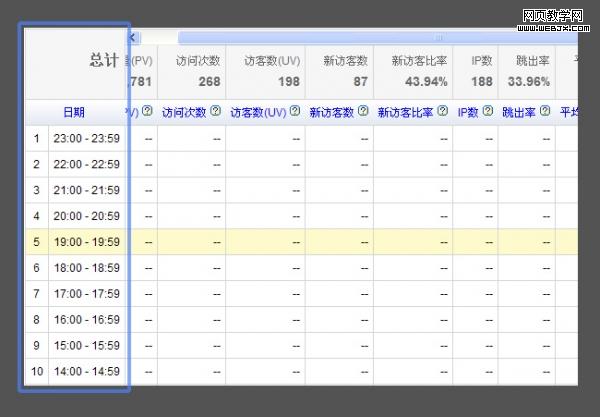Click the help icon beside IP数

(487, 112)
